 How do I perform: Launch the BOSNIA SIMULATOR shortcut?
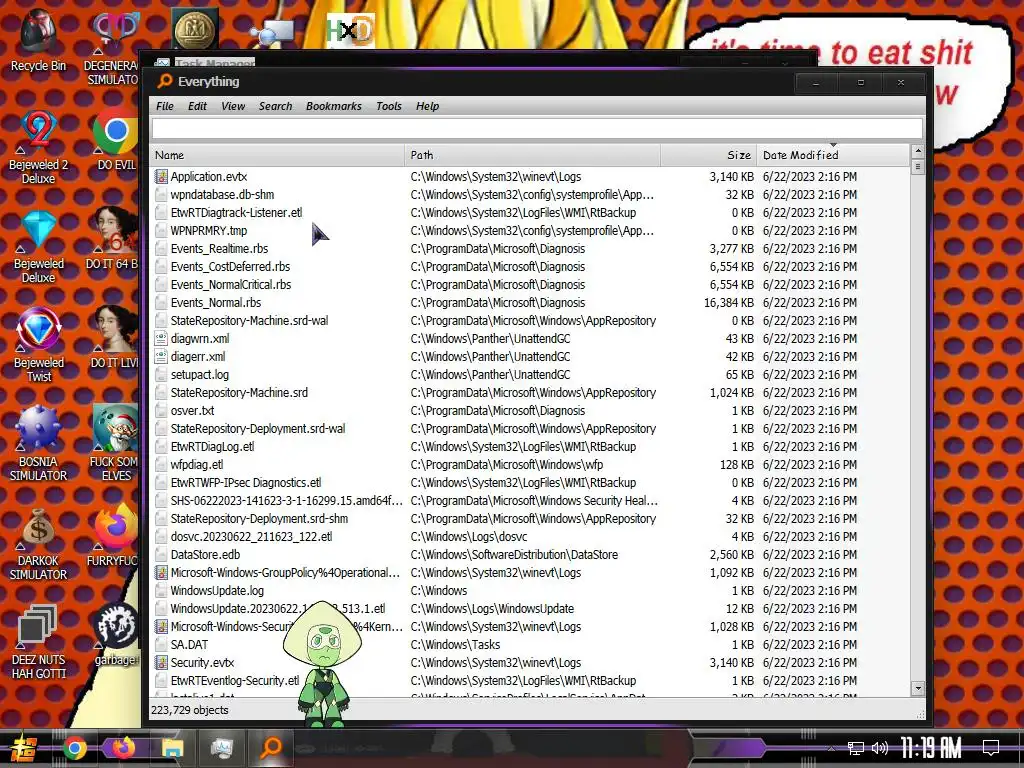[x=38, y=444]
